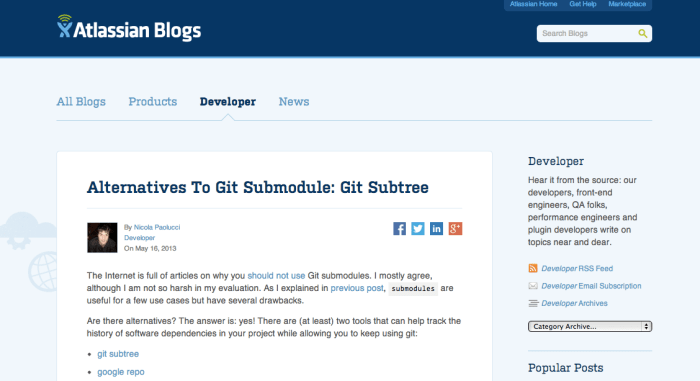700x381 pixels.
Task: Open the News tab
Action: [x=294, y=102]
